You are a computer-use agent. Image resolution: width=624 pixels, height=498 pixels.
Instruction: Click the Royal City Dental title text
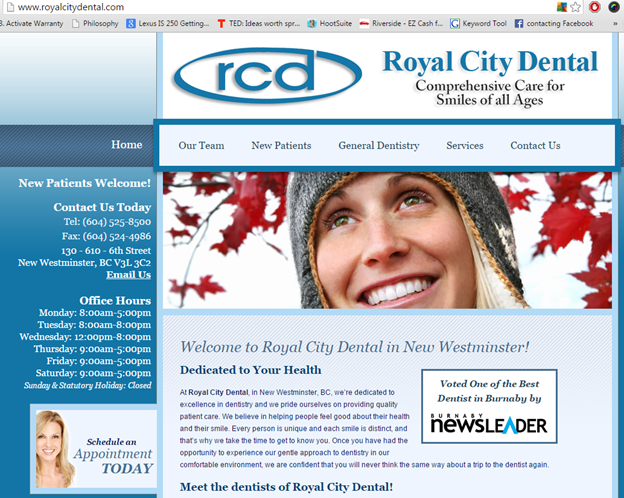click(490, 62)
